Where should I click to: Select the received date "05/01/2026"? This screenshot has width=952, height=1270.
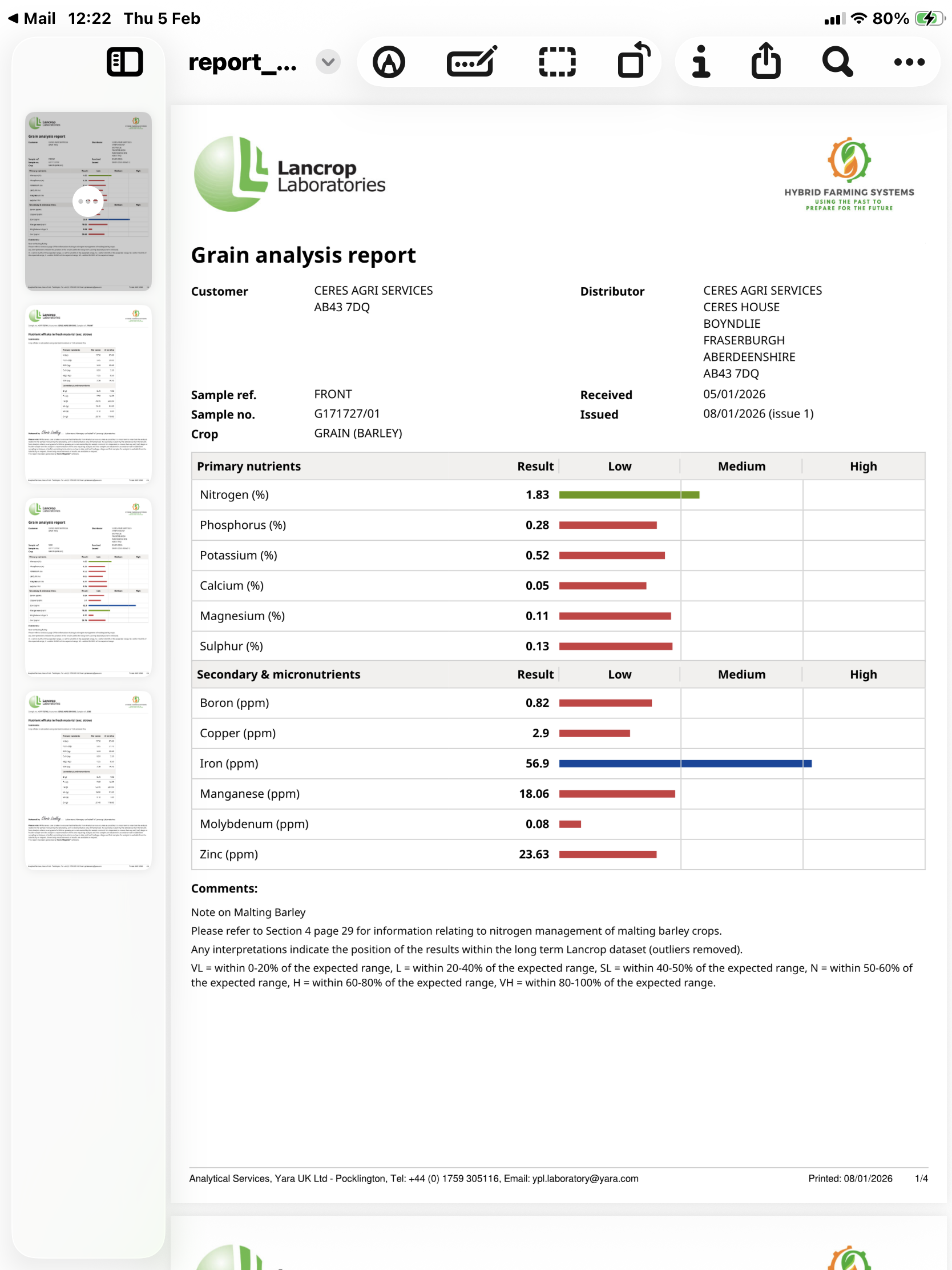pyautogui.click(x=735, y=395)
